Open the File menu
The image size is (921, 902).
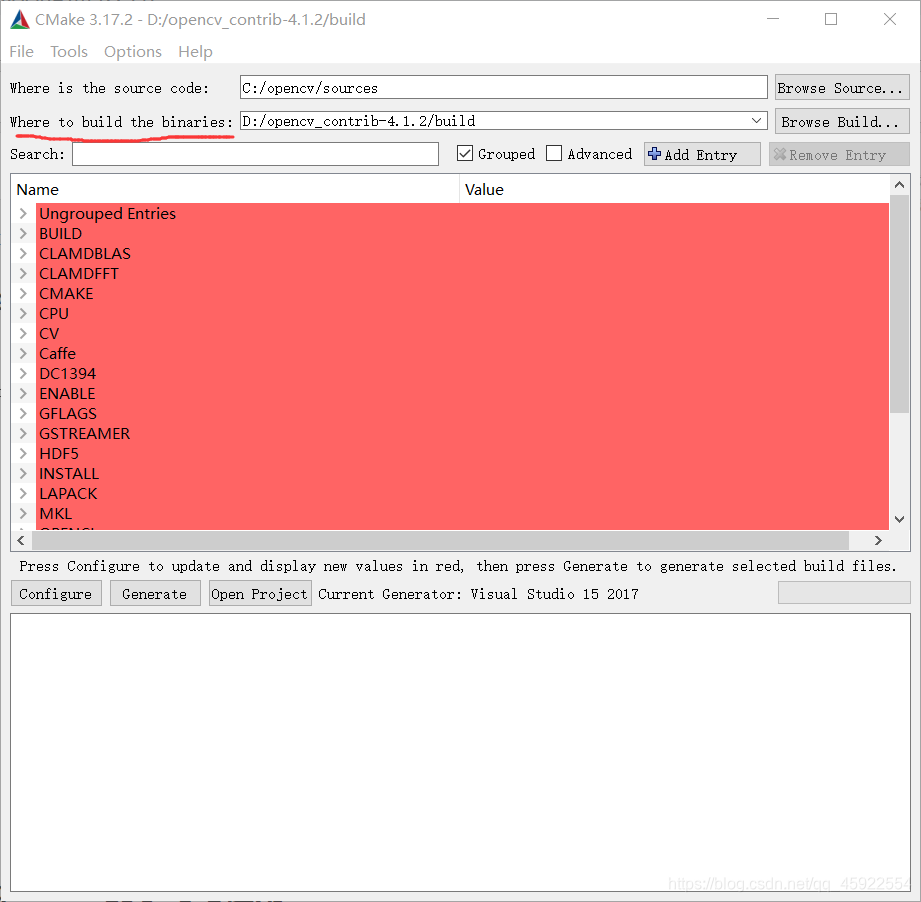click(21, 52)
